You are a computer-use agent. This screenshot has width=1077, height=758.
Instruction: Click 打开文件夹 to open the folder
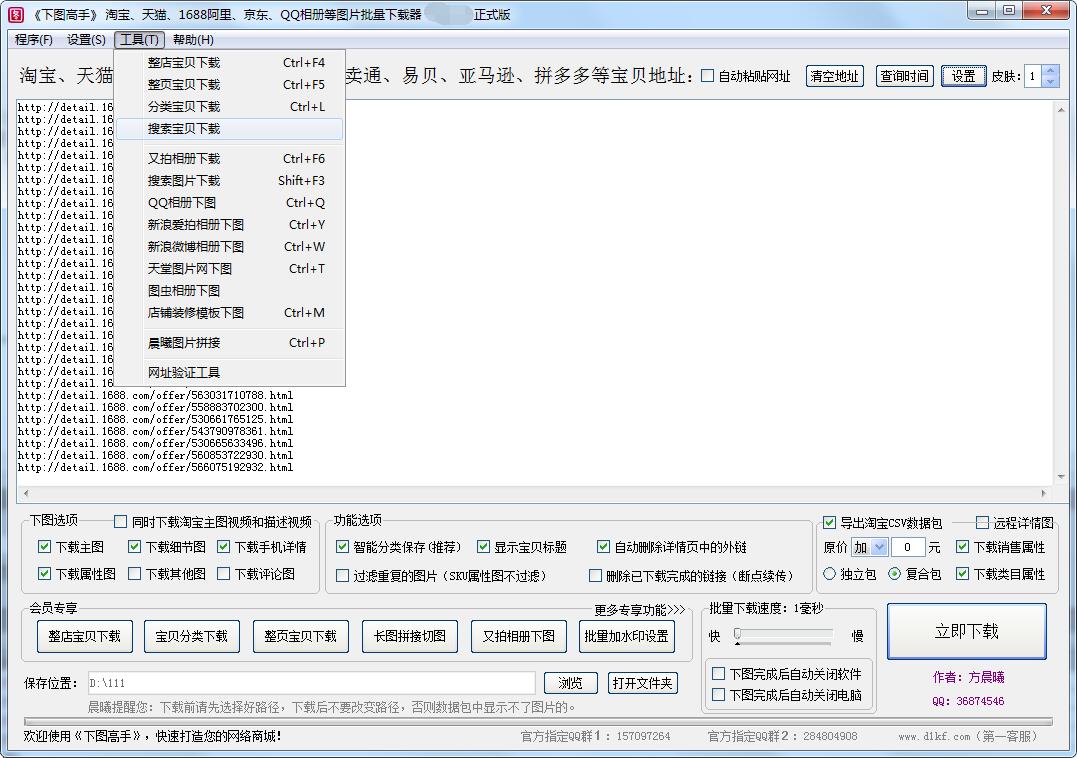[645, 682]
